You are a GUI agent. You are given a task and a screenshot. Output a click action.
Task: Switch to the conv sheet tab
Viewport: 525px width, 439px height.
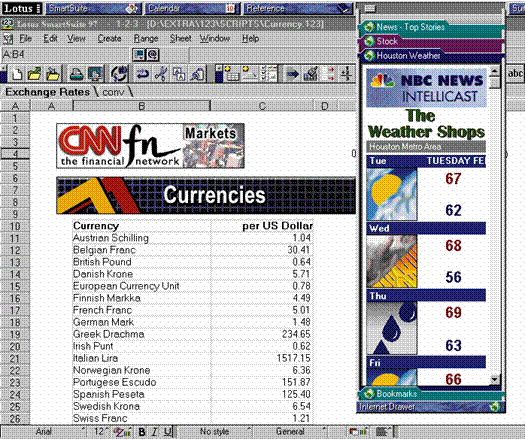point(113,92)
